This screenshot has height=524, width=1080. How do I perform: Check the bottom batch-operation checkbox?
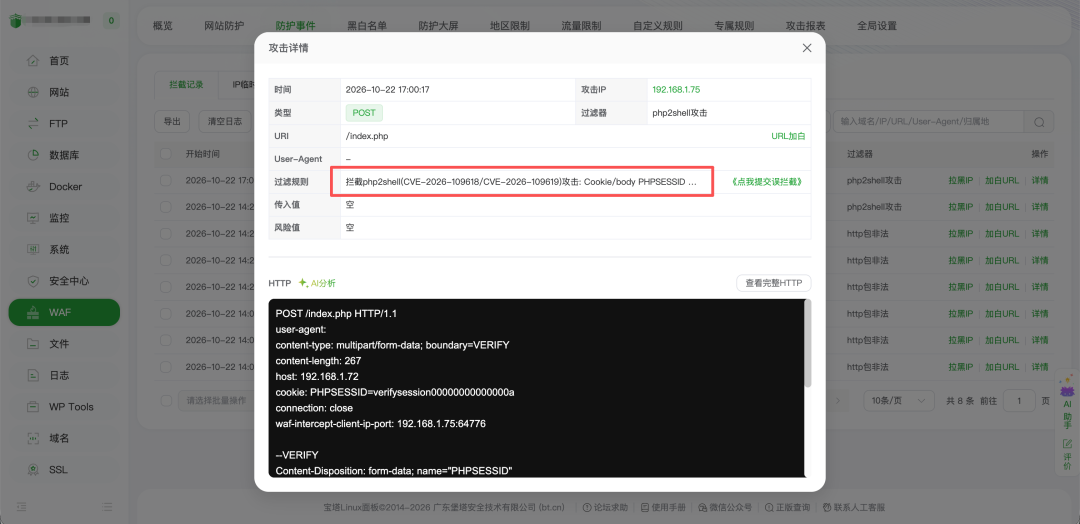(x=165, y=401)
